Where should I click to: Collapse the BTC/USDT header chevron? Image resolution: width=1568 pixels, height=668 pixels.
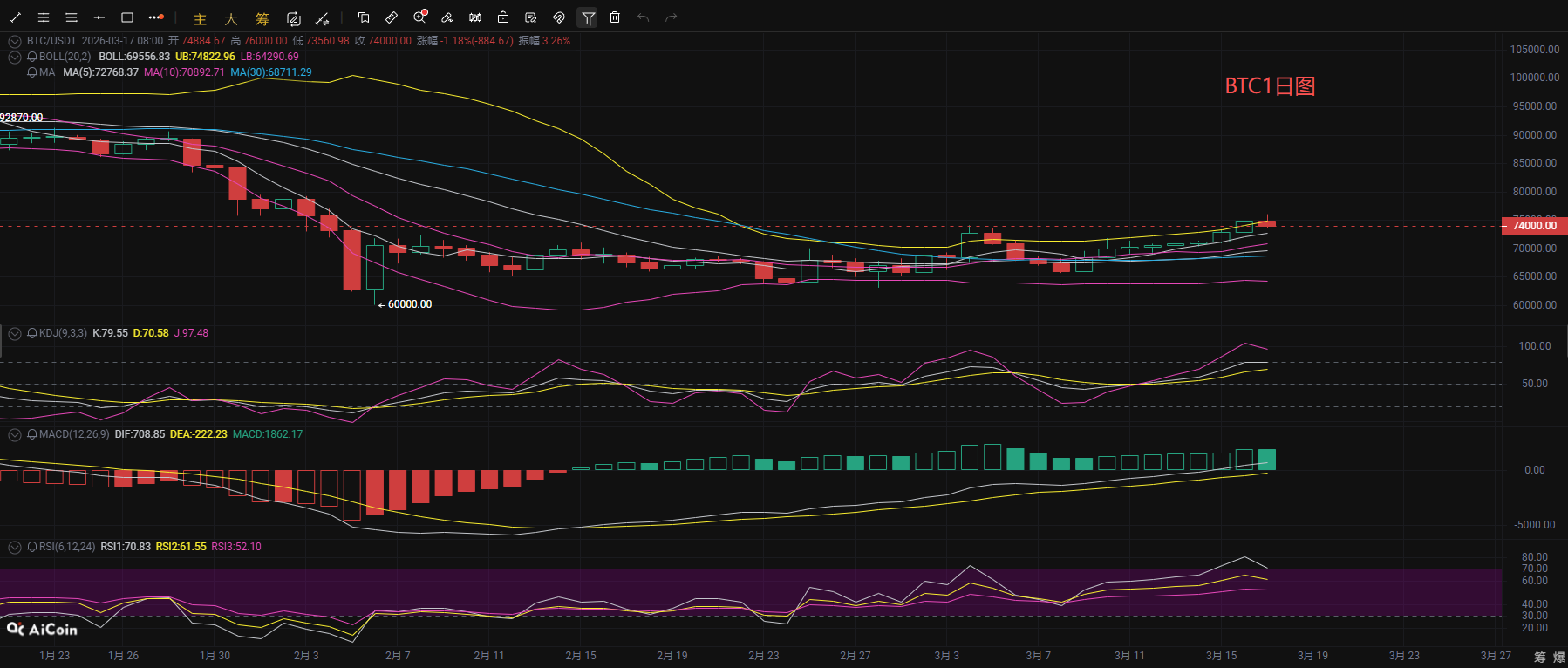point(14,41)
